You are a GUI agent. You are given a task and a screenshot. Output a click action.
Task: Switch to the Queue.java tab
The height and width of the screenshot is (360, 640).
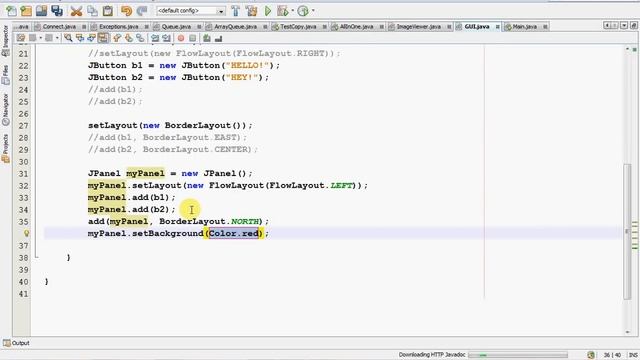tap(176, 27)
